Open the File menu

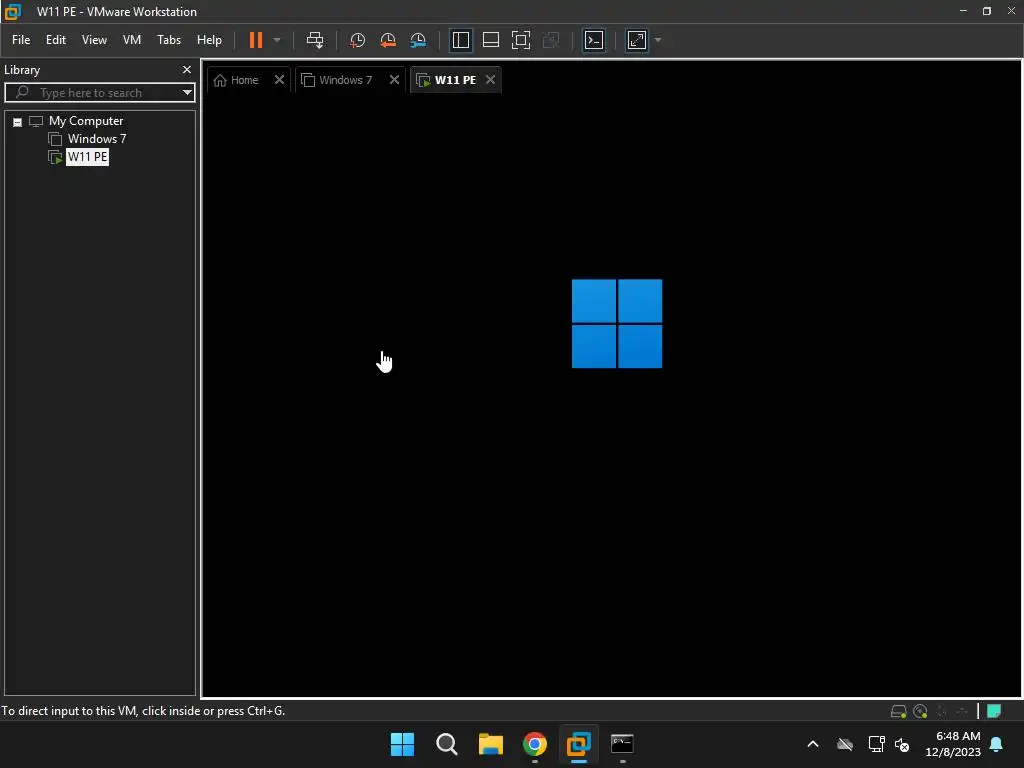tap(21, 40)
